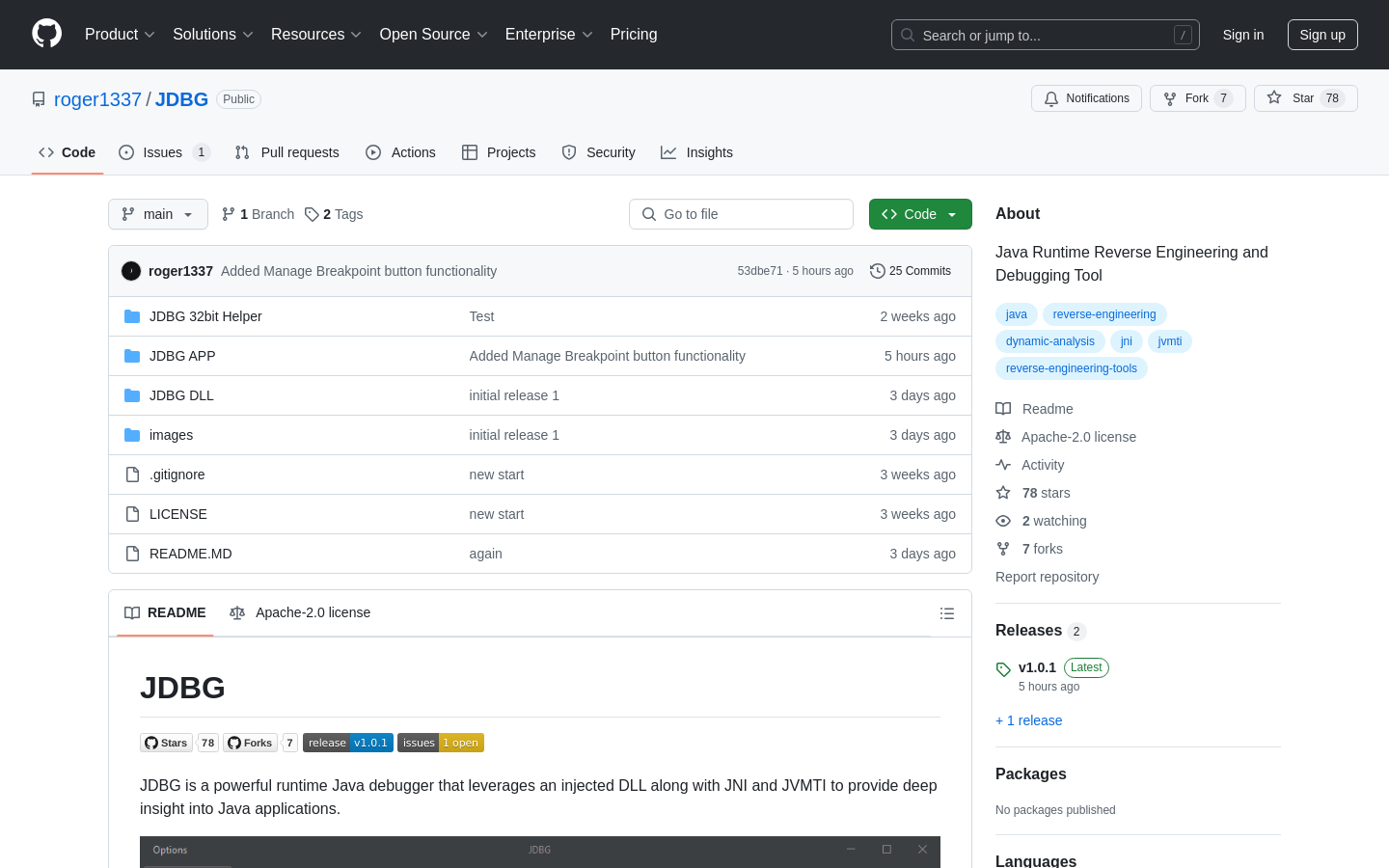The height and width of the screenshot is (868, 1389).
Task: Click the release v1.0.1 badge
Action: 348,743
